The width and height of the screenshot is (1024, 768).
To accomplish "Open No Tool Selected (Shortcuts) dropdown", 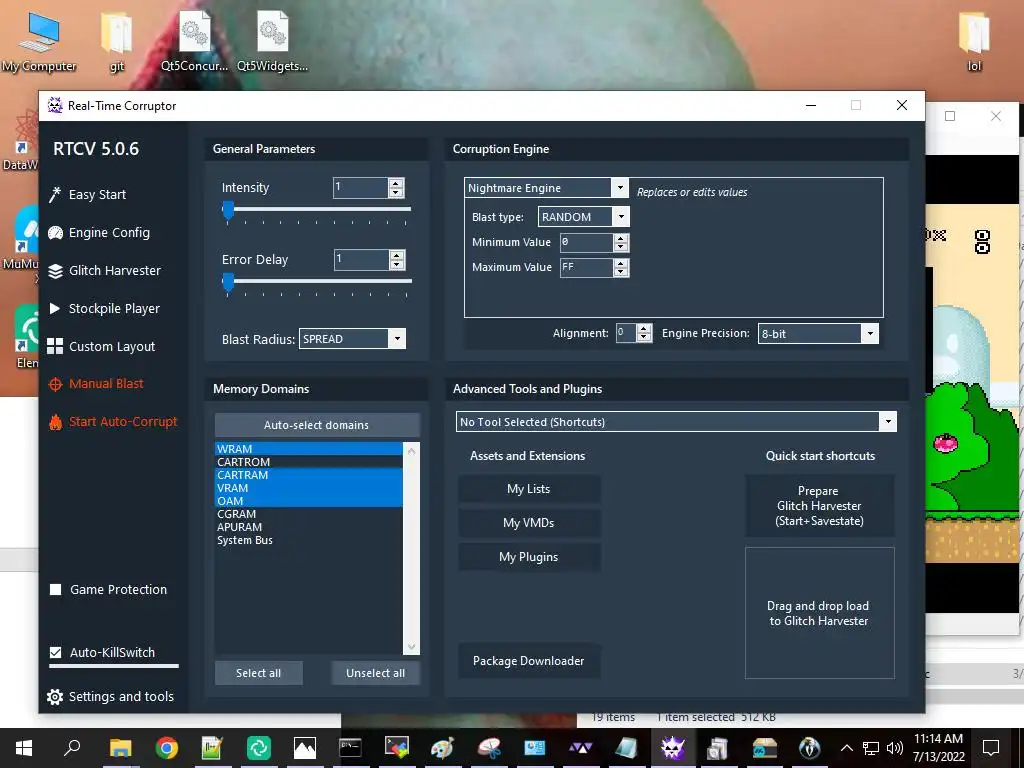I will click(x=888, y=422).
